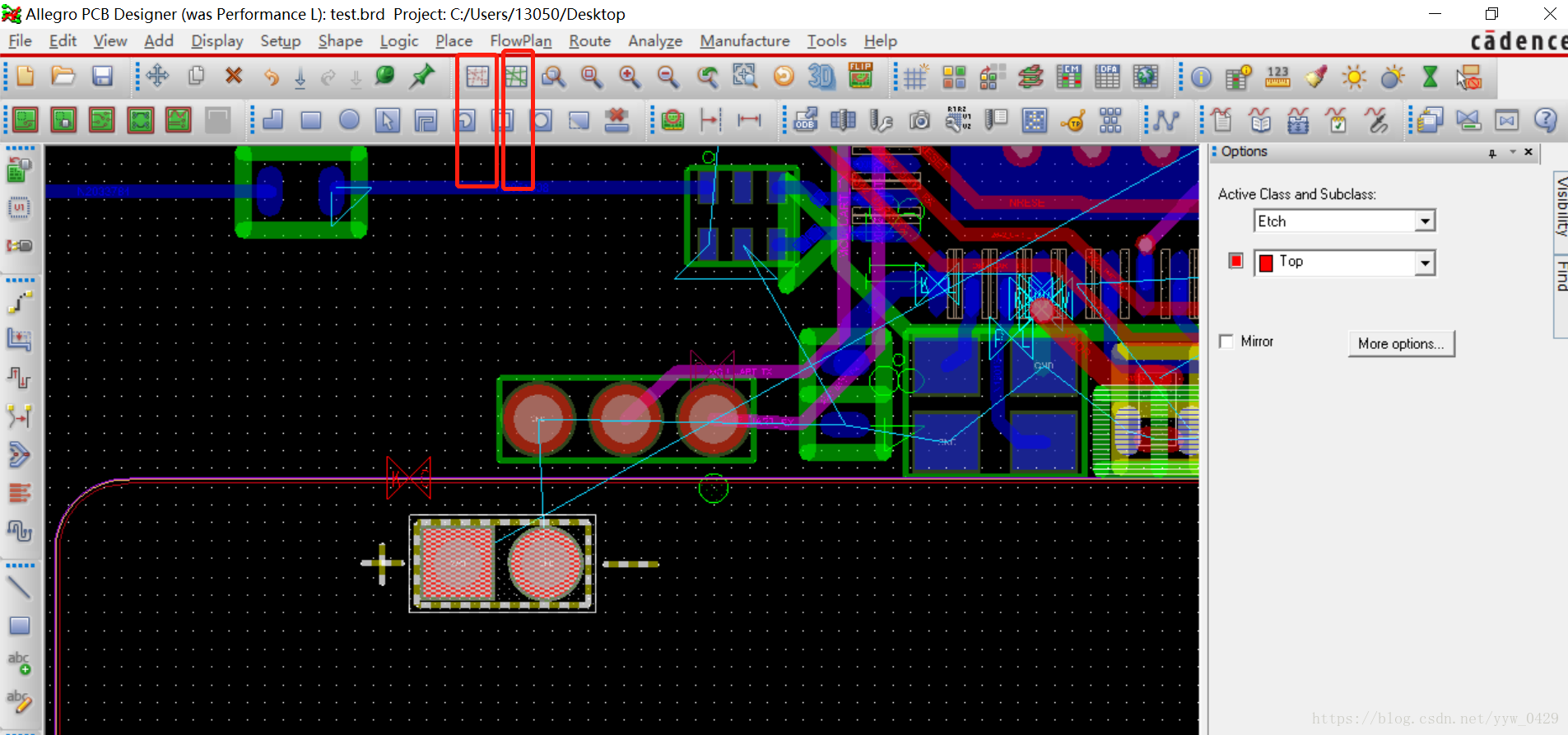This screenshot has height=735, width=1568.
Task: Enable the Mirror checkbox
Action: (1226, 342)
